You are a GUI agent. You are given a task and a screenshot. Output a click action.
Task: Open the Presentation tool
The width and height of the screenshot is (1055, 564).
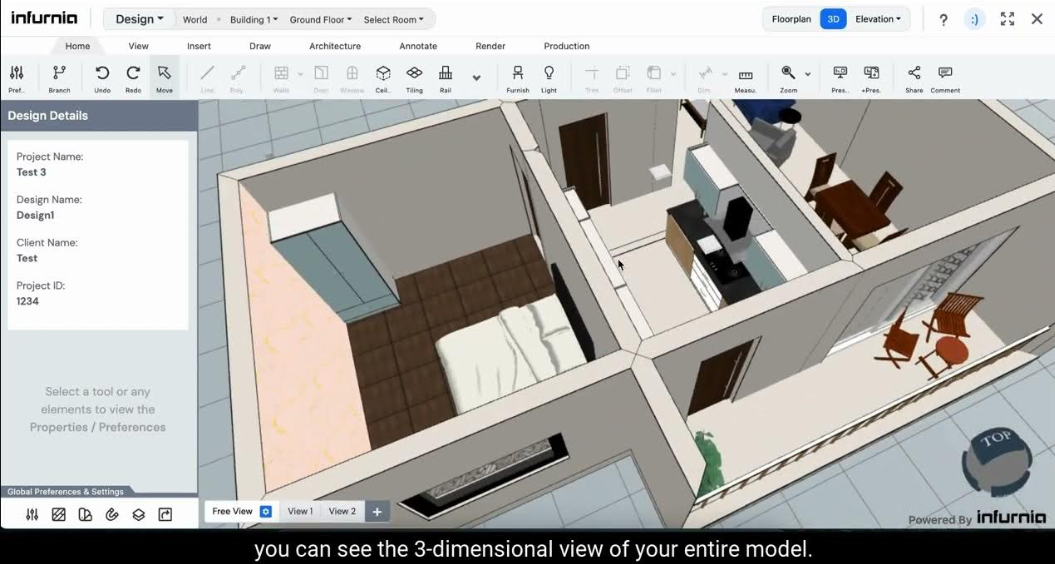tap(840, 78)
